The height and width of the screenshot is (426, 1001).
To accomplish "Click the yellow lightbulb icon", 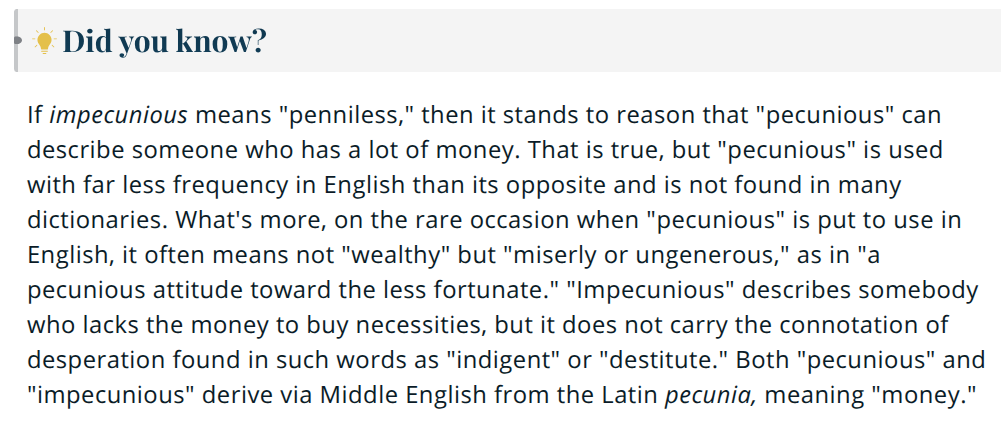I will (44, 41).
